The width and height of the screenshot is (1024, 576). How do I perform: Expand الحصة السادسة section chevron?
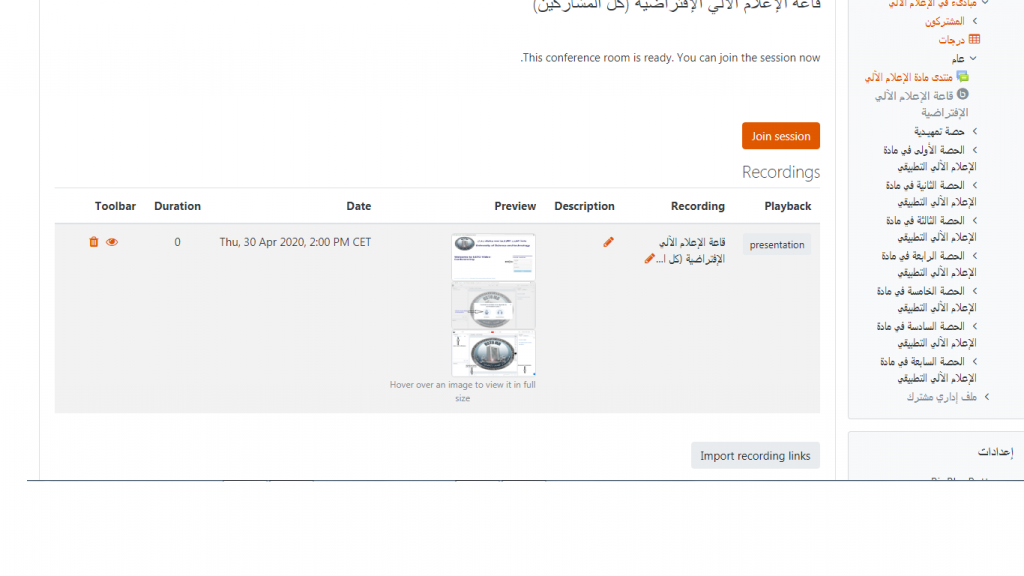975,326
